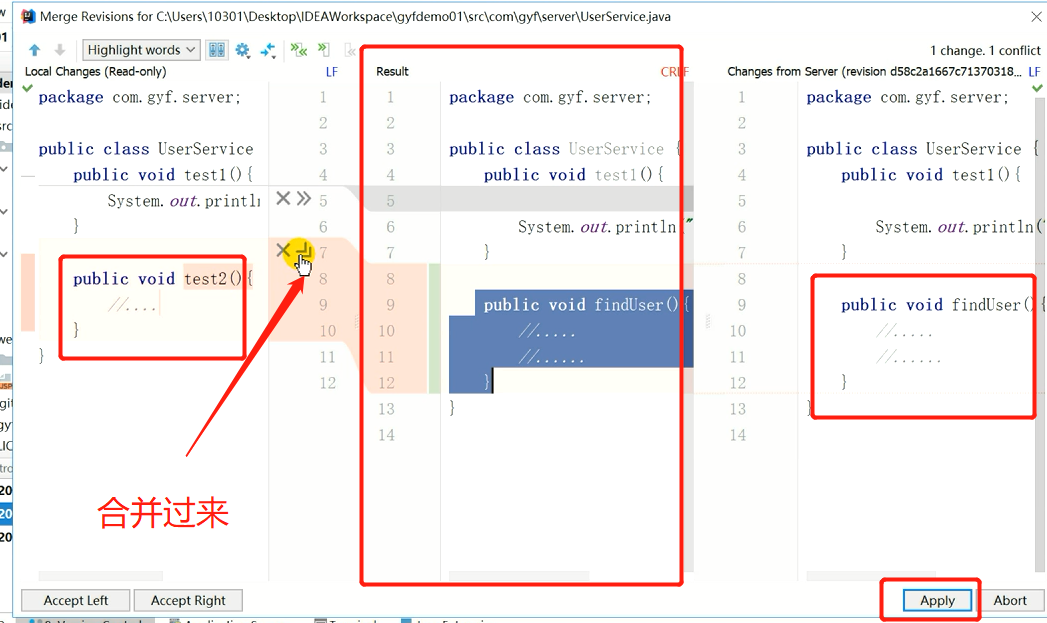Screen dimensions: 1047x623
Task: Apply non-conflicting changes from left side
Action: pos(324,49)
